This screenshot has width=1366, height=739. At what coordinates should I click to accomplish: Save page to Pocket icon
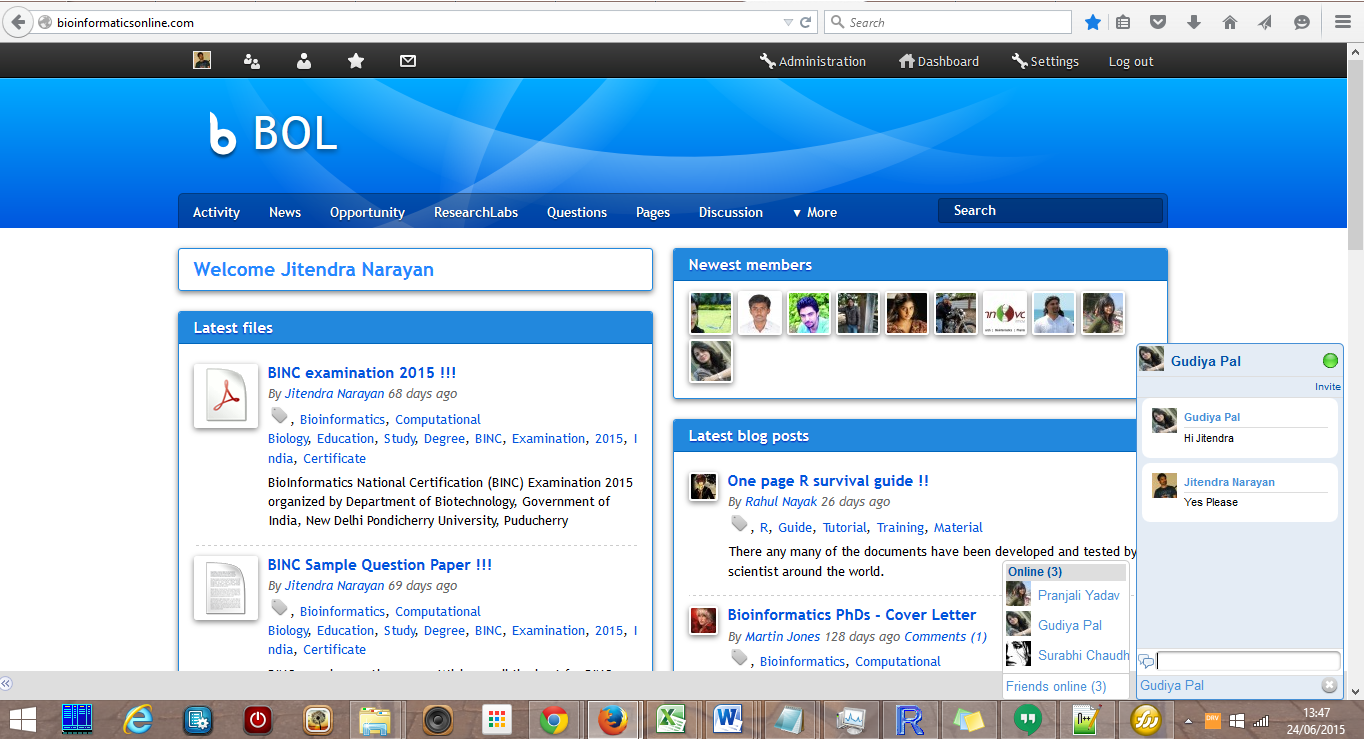click(x=1158, y=22)
